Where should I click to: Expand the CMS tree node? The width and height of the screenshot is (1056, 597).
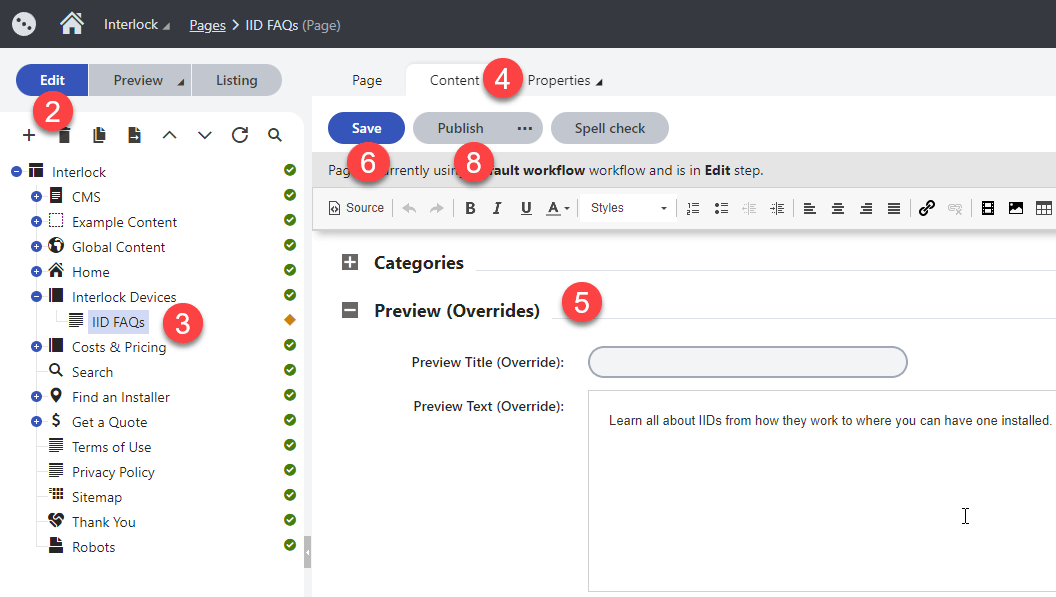tap(36, 197)
